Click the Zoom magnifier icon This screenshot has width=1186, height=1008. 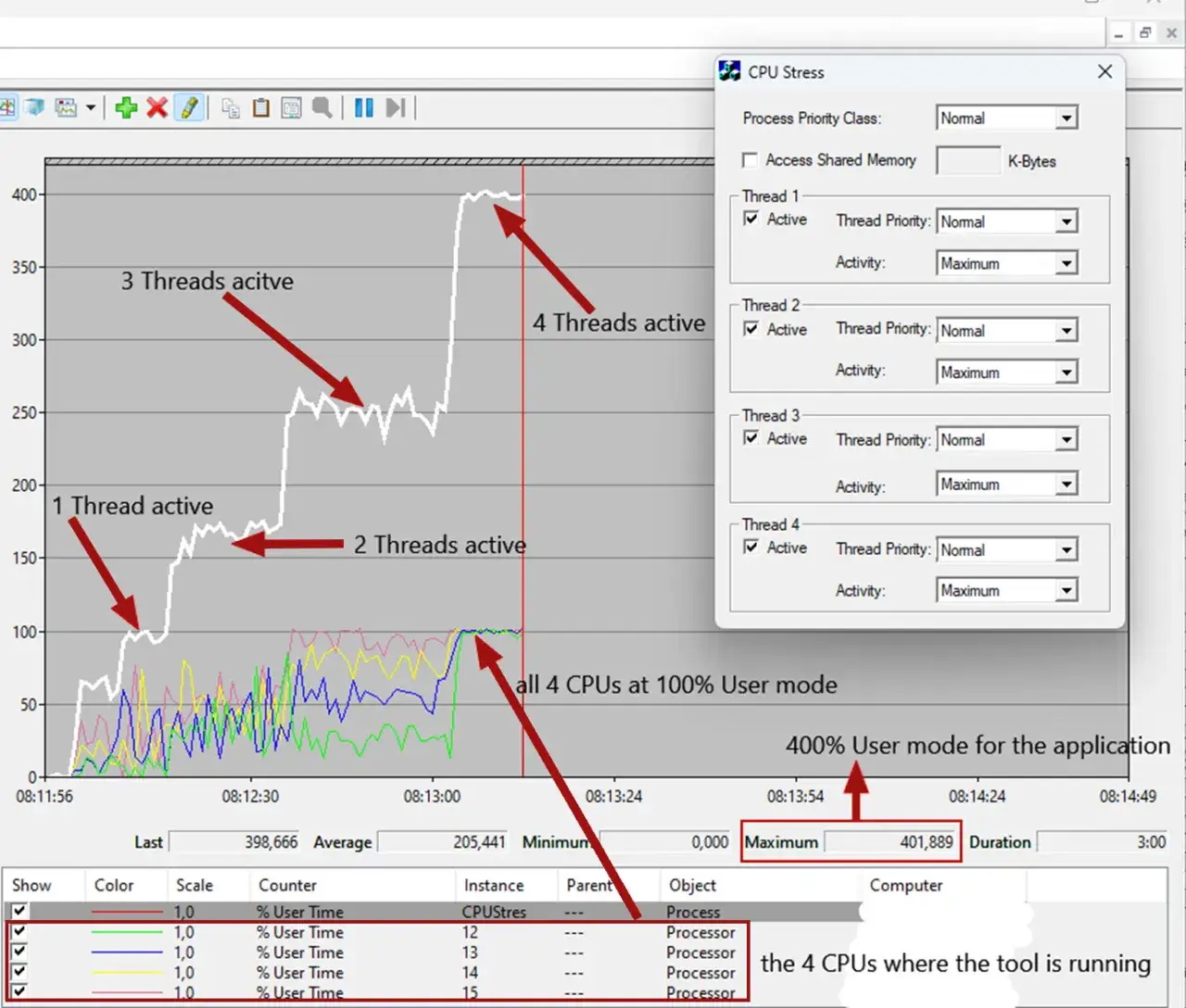coord(322,107)
